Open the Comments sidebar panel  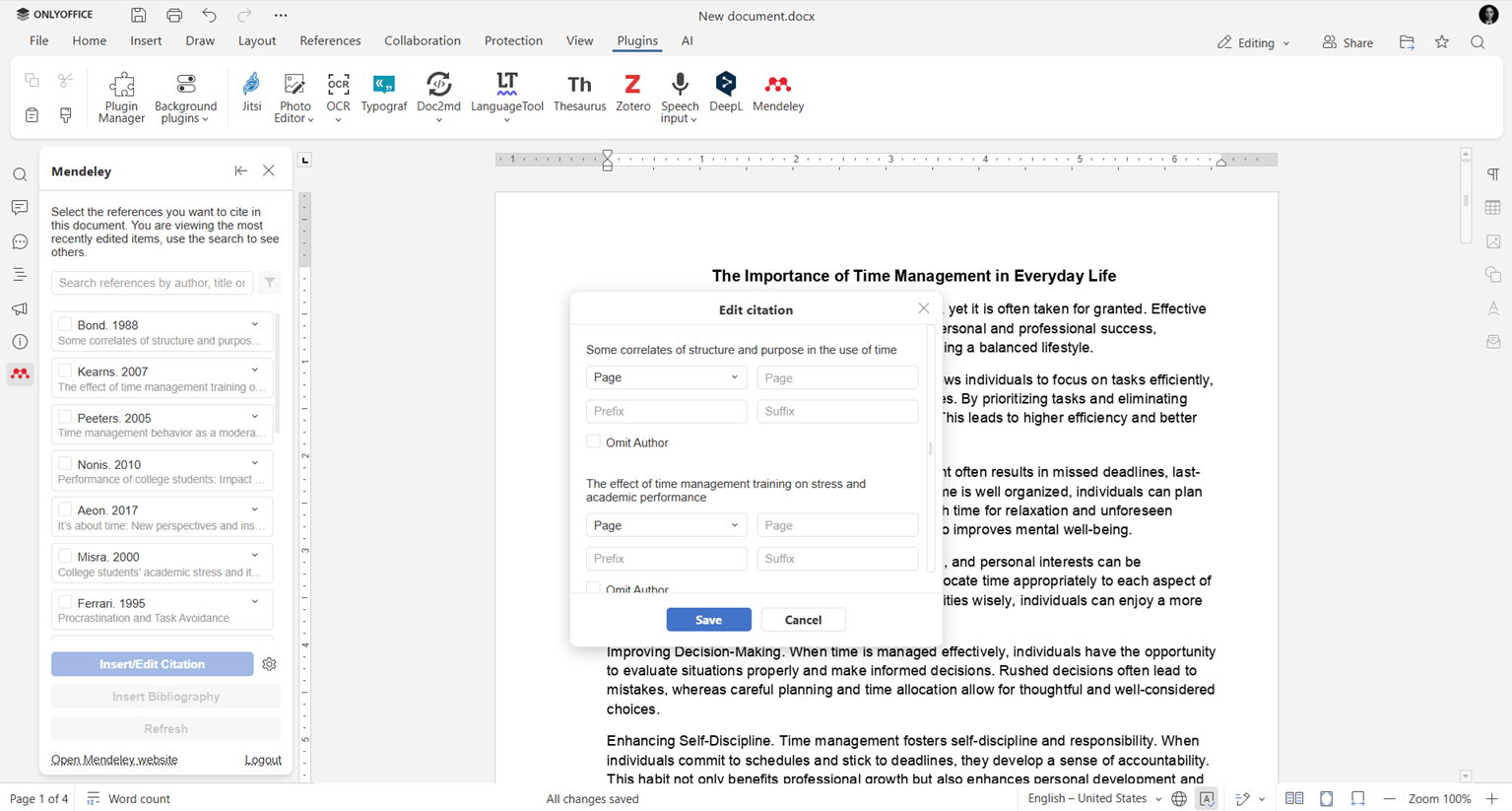click(x=20, y=208)
